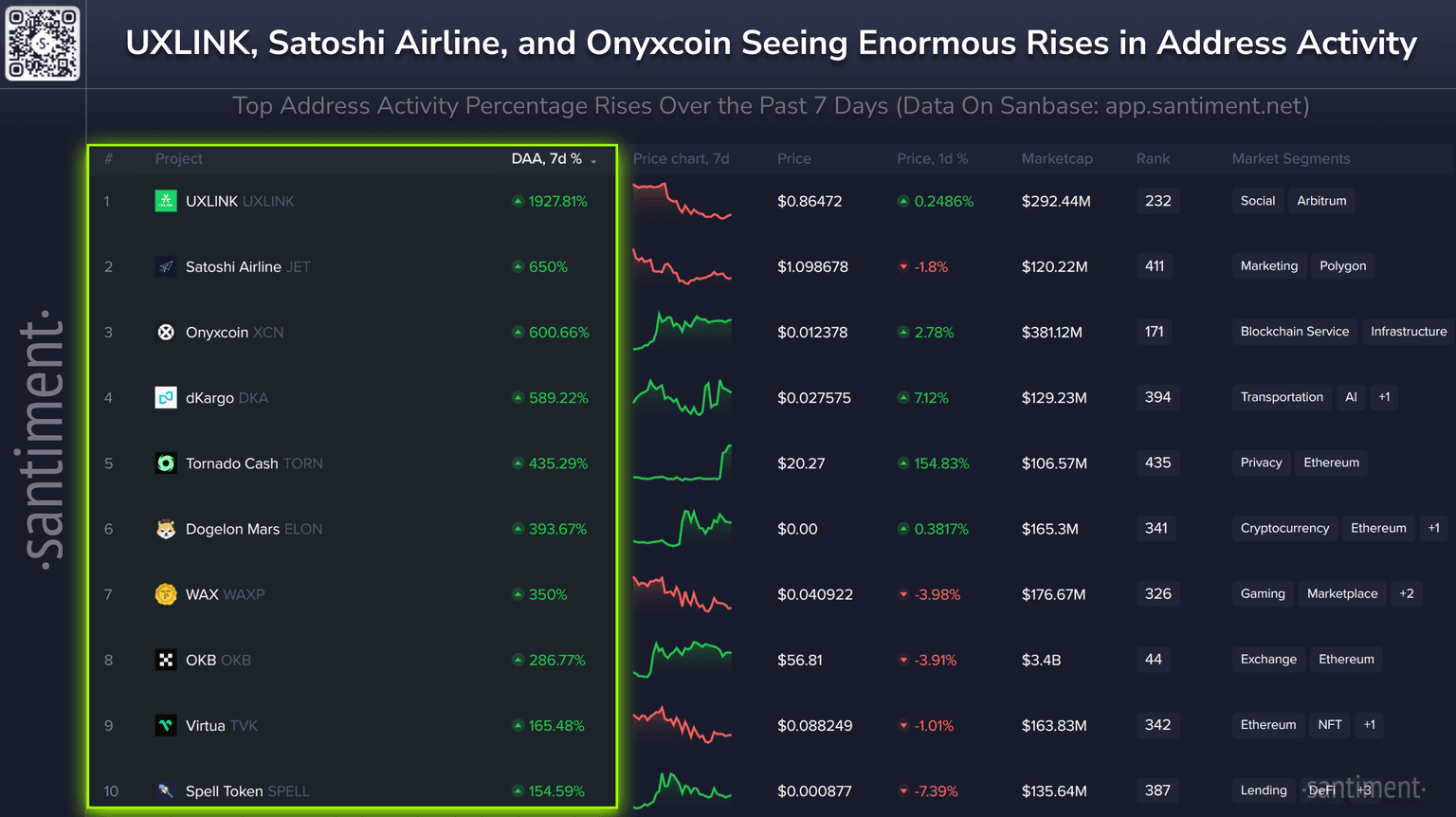Screen dimensions: 1456x817
Task: Click the Dogelon Mars dog icon
Action: (x=166, y=529)
